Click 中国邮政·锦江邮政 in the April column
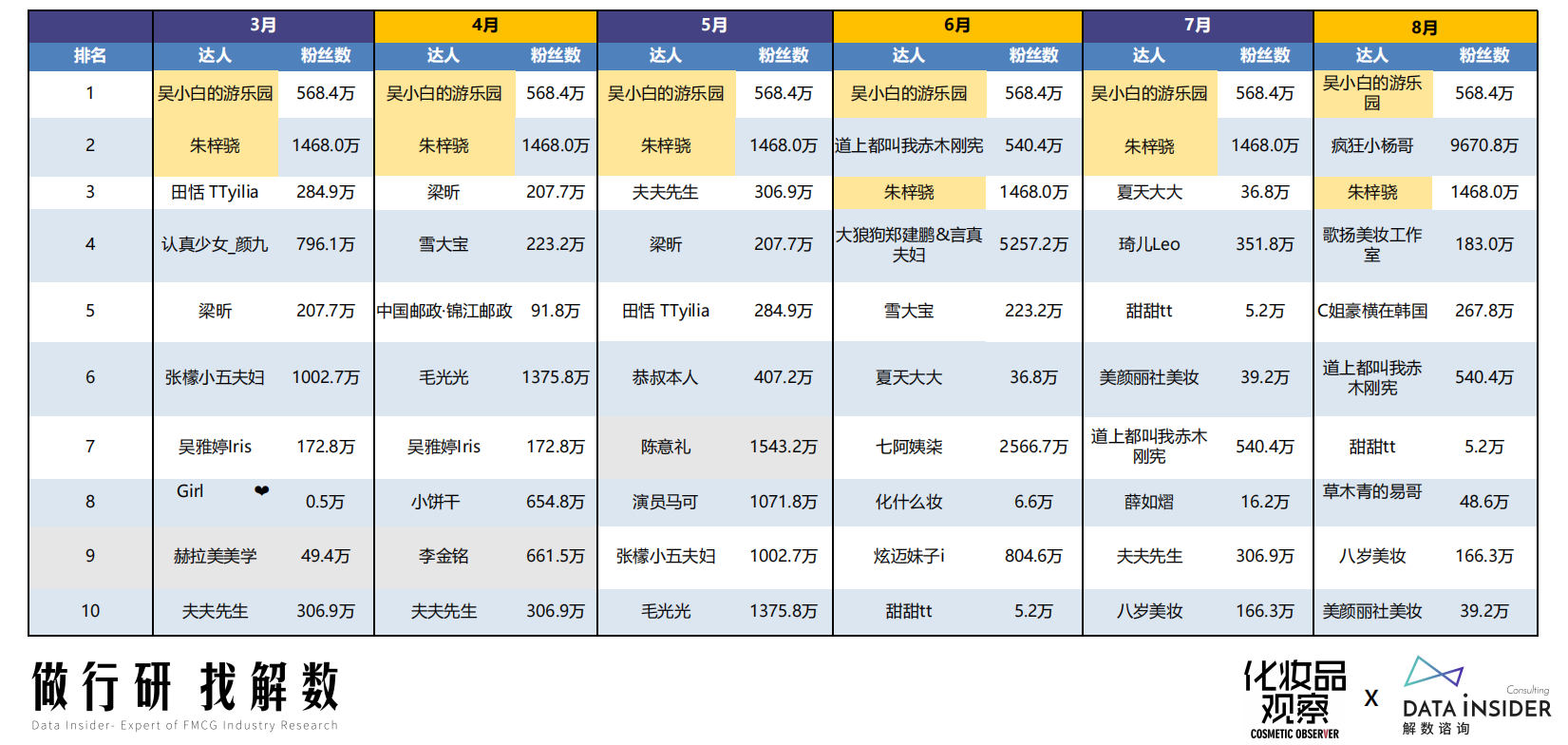Screen dimensions: 1568x745 (x=444, y=311)
